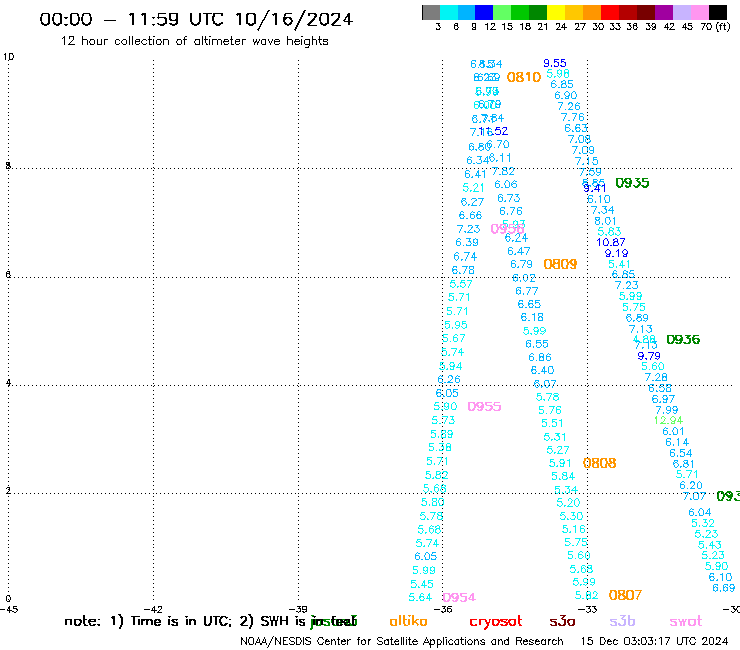Select the cryosat legend label
Image resolution: width=740 pixels, height=650 pixels.
point(496,621)
